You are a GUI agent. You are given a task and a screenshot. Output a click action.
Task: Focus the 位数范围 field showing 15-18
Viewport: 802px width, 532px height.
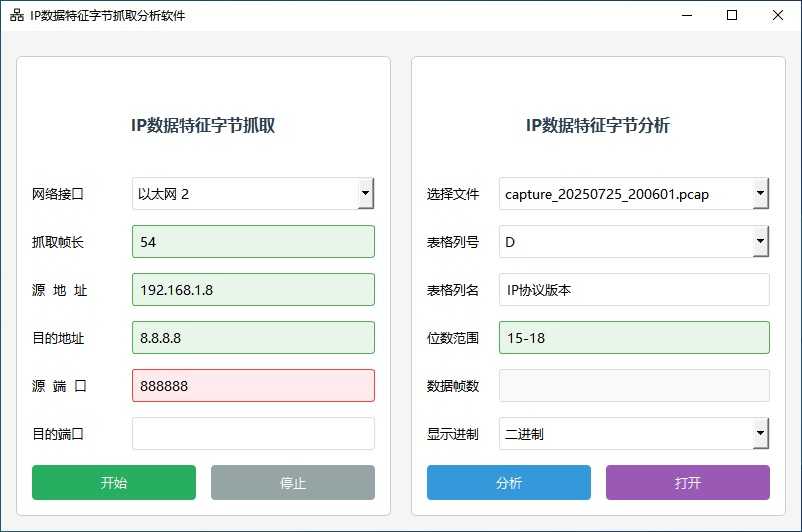[634, 338]
